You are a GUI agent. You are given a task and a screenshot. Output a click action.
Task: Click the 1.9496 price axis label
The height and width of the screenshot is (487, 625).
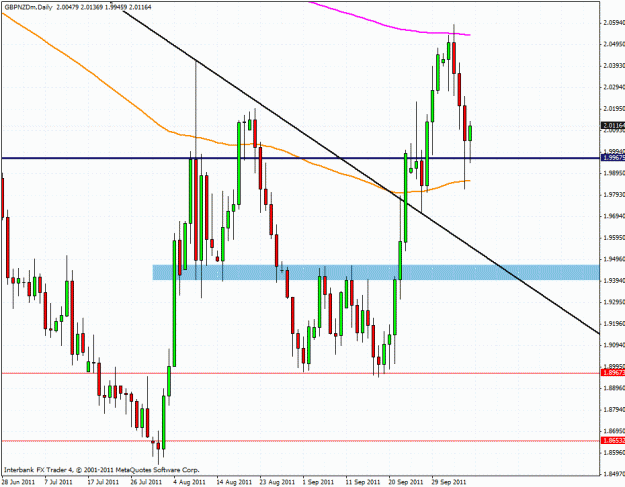[613, 259]
